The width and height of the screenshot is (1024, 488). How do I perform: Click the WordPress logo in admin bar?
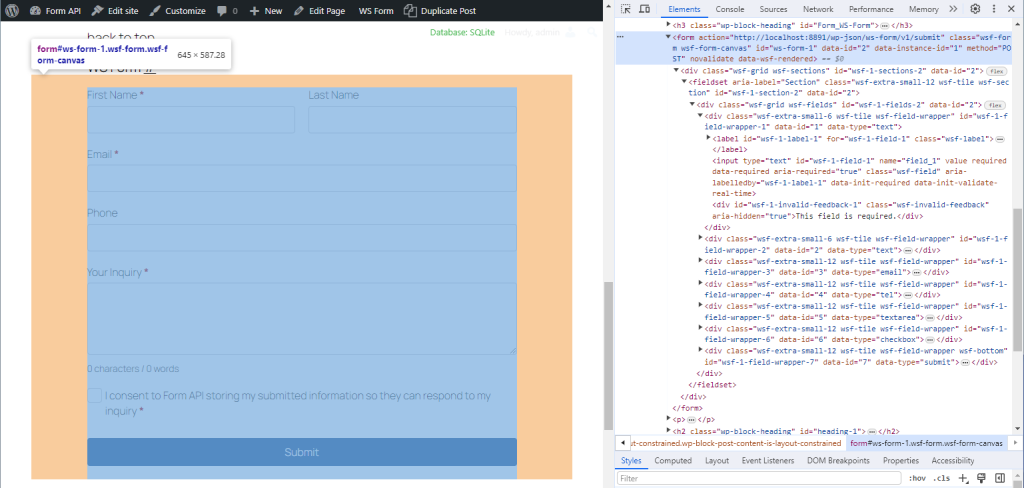[12, 10]
